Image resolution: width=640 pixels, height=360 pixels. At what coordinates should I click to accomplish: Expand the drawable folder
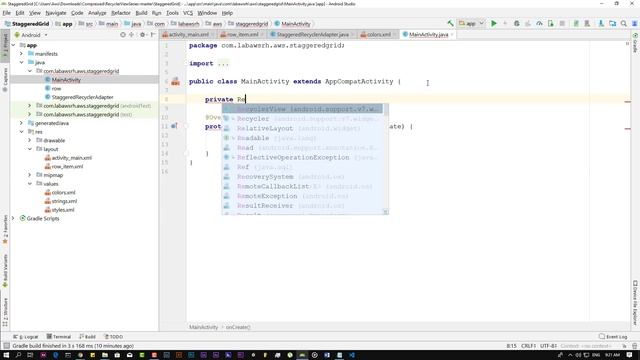[30, 140]
